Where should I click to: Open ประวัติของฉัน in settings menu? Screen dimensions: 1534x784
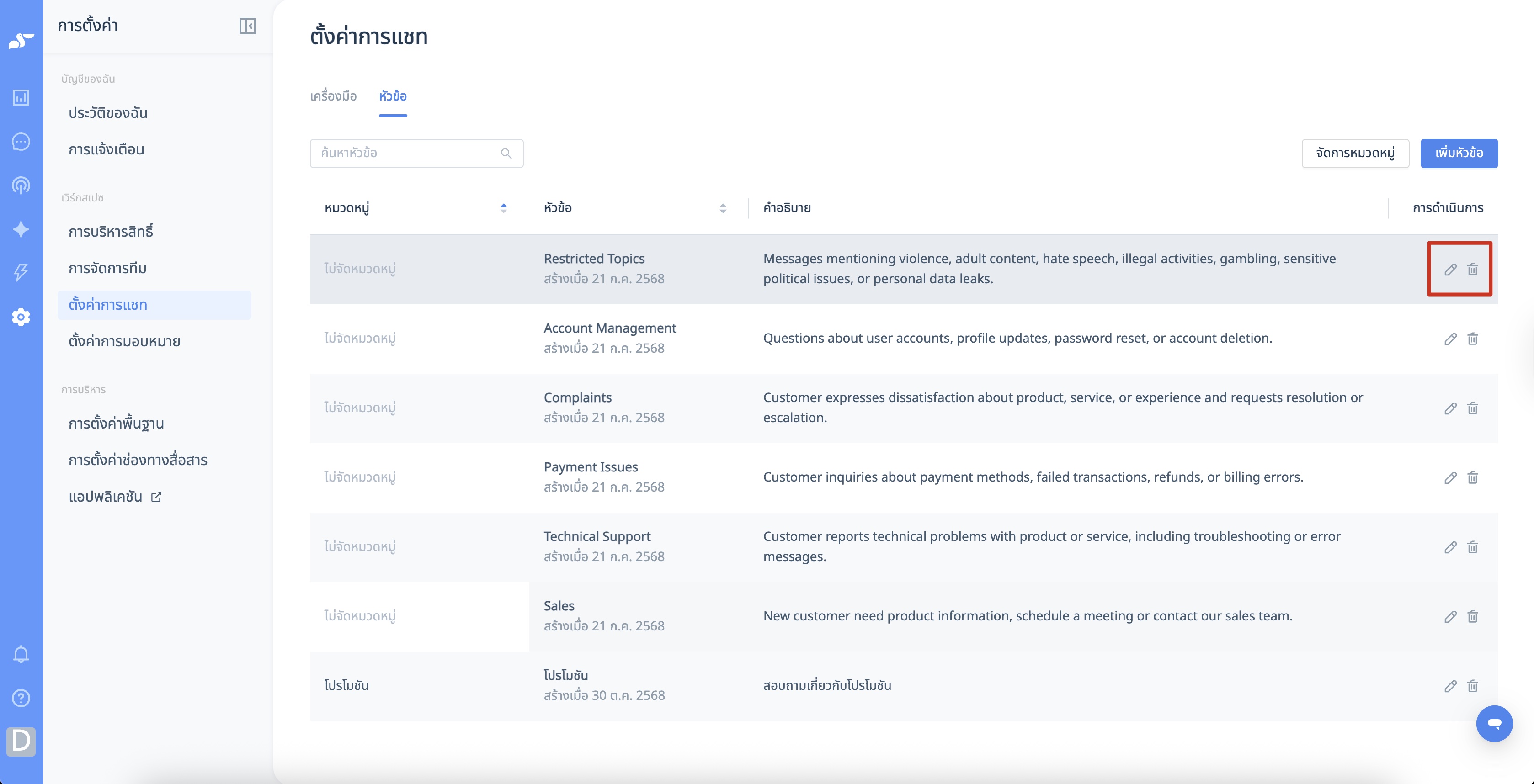108,113
